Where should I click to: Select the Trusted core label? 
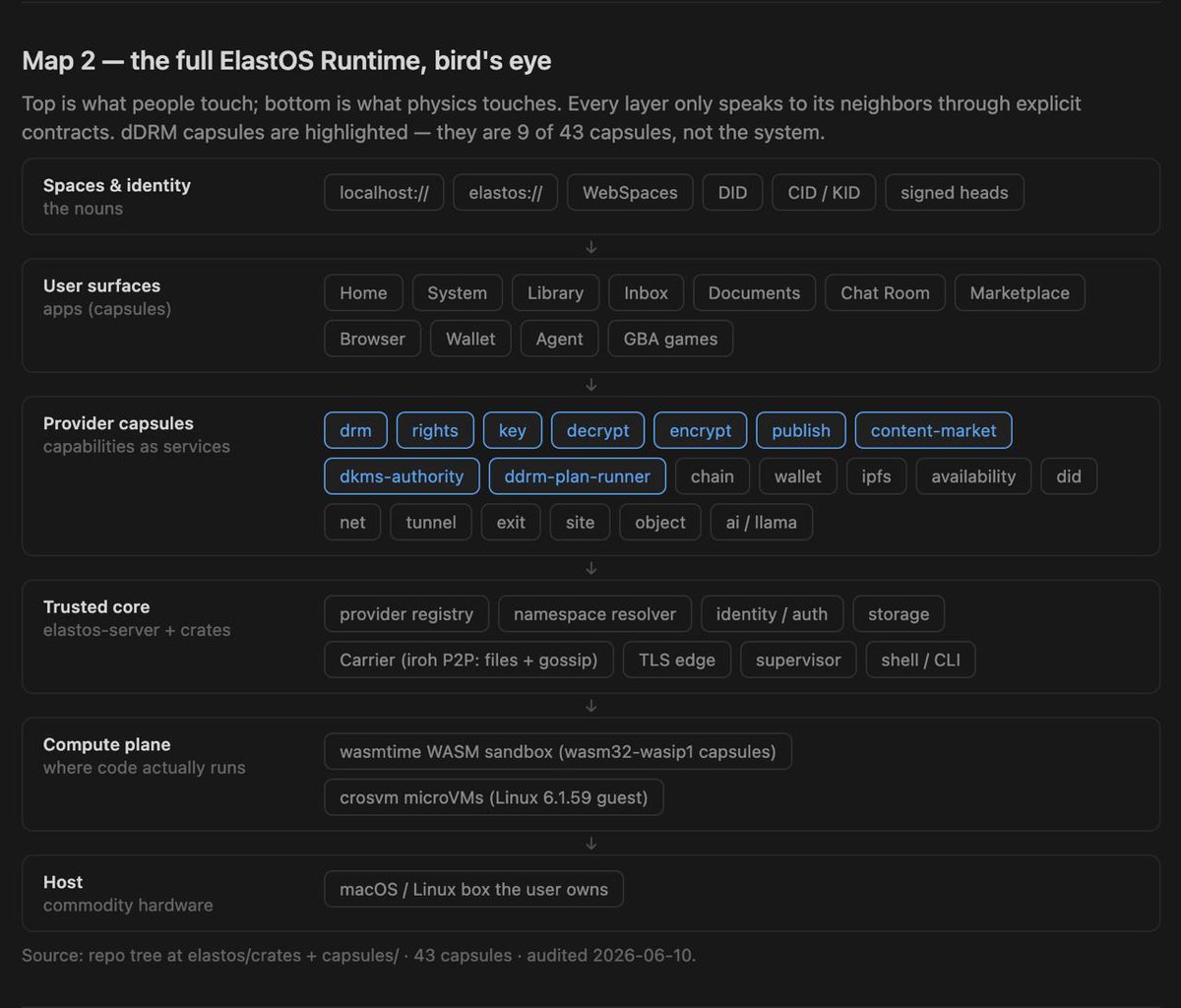coord(96,607)
